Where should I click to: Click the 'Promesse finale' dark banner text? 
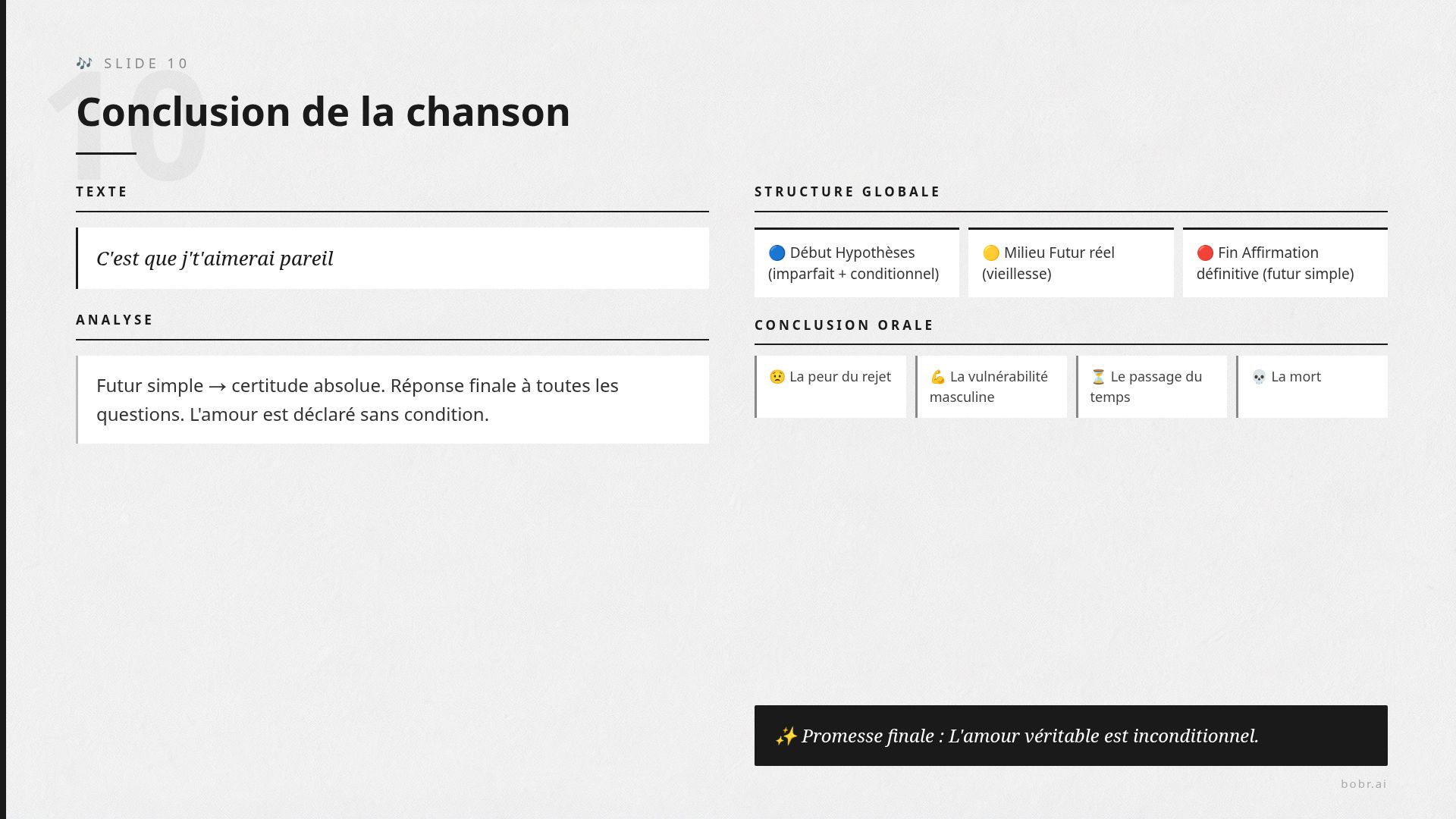tap(1030, 736)
